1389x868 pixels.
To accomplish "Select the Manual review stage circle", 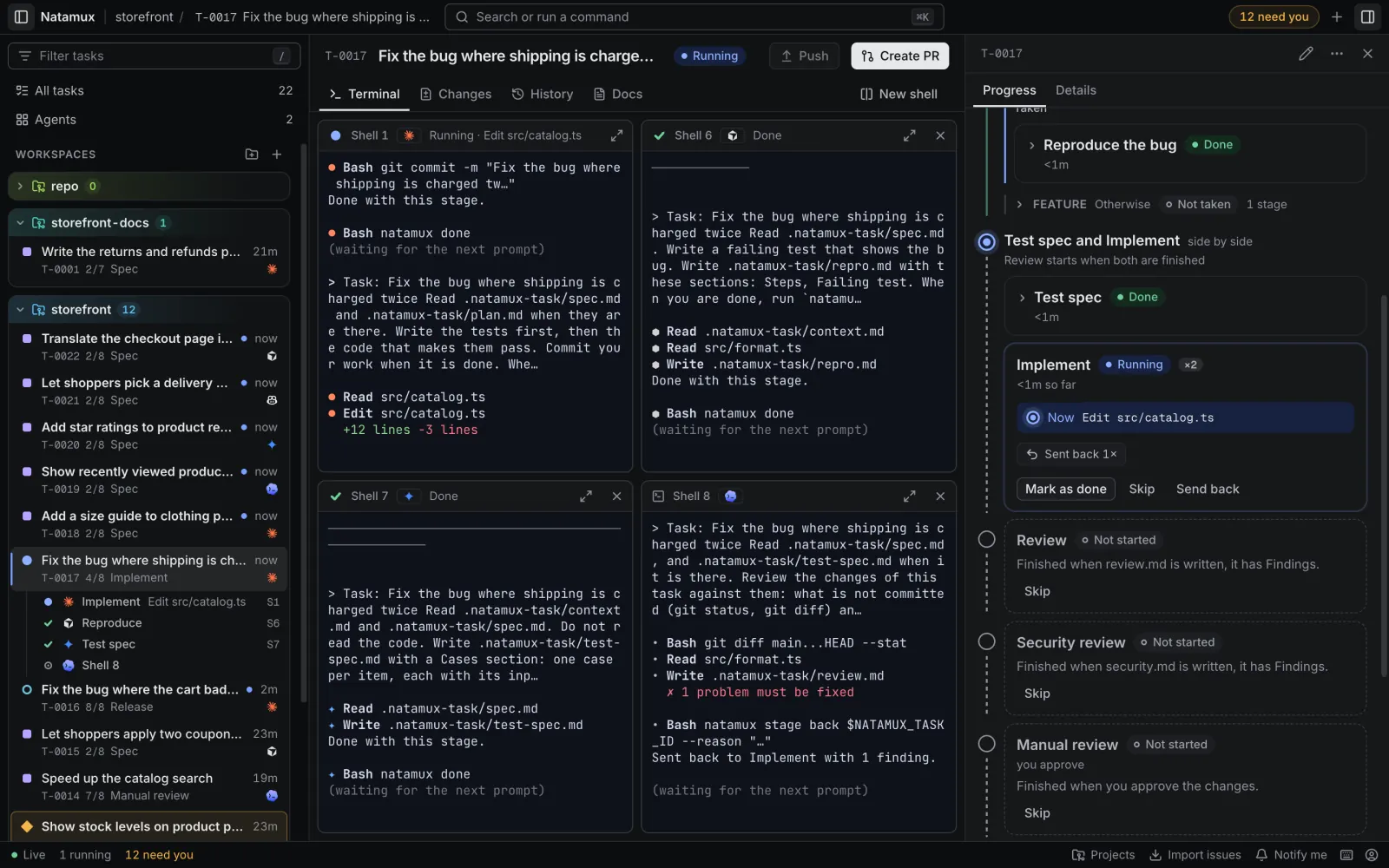I will coord(986,744).
